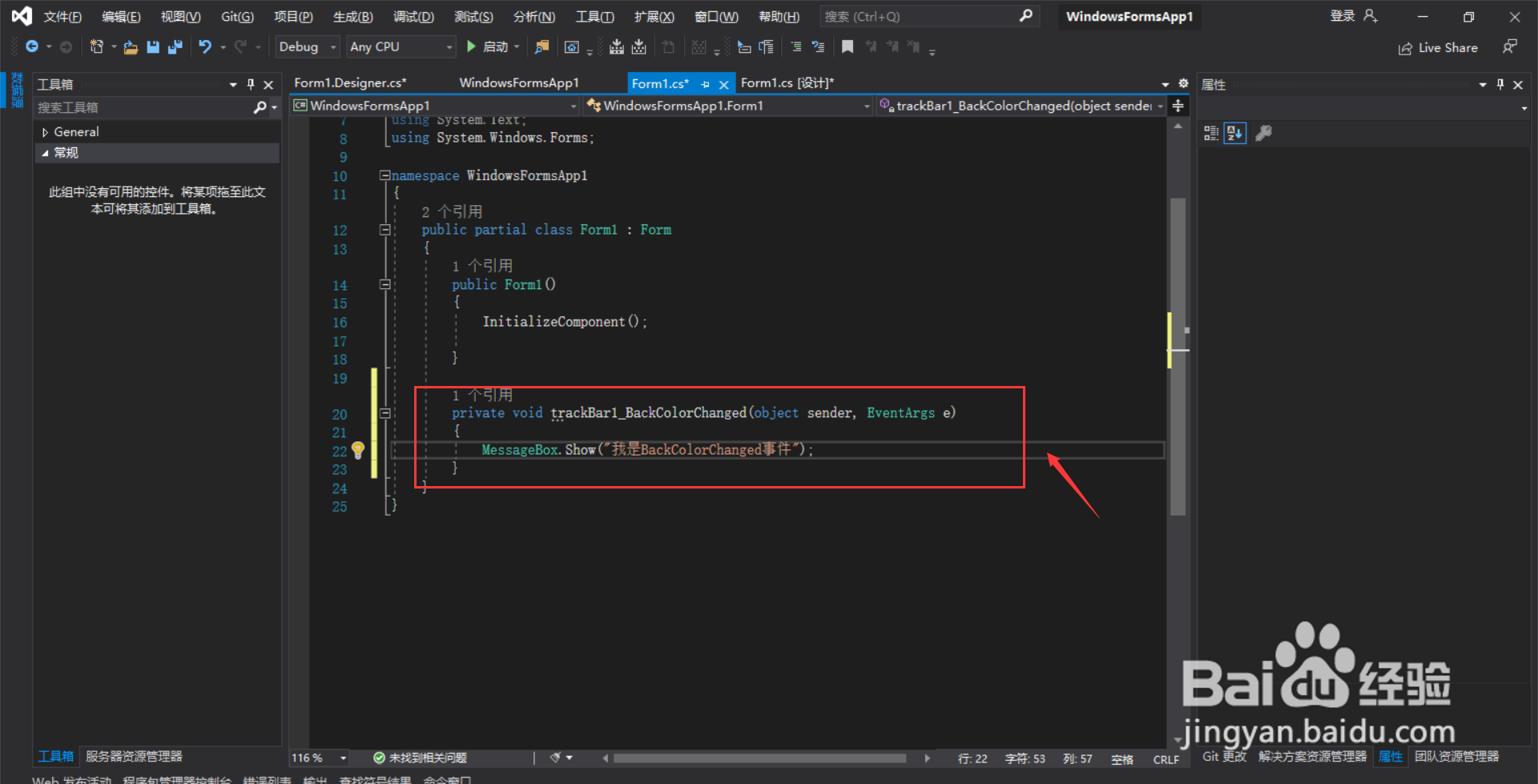Click the split editor window icon
1538x784 pixels.
click(x=1178, y=106)
